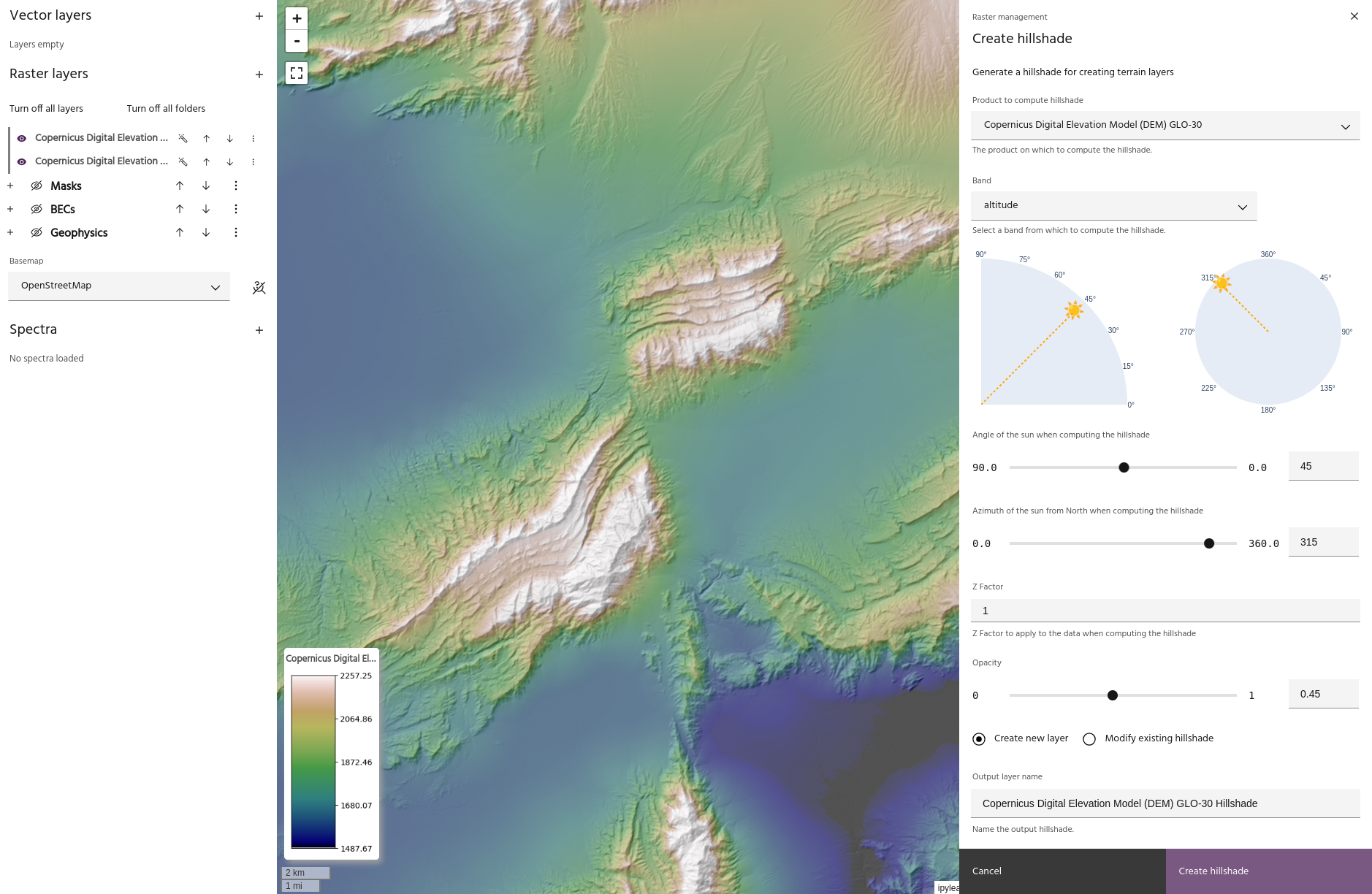This screenshot has width=1372, height=894.
Task: Click Turn off all folders
Action: [166, 109]
